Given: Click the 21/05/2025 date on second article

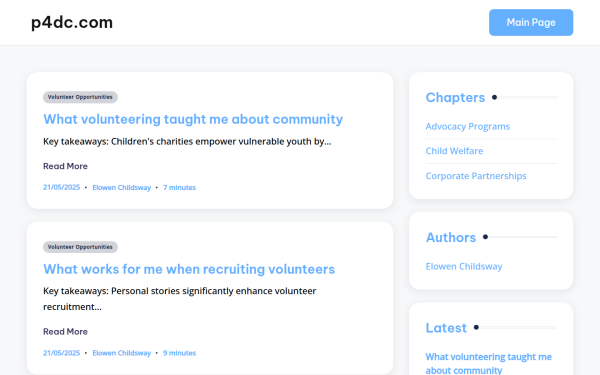Looking at the screenshot, I should tap(62, 353).
